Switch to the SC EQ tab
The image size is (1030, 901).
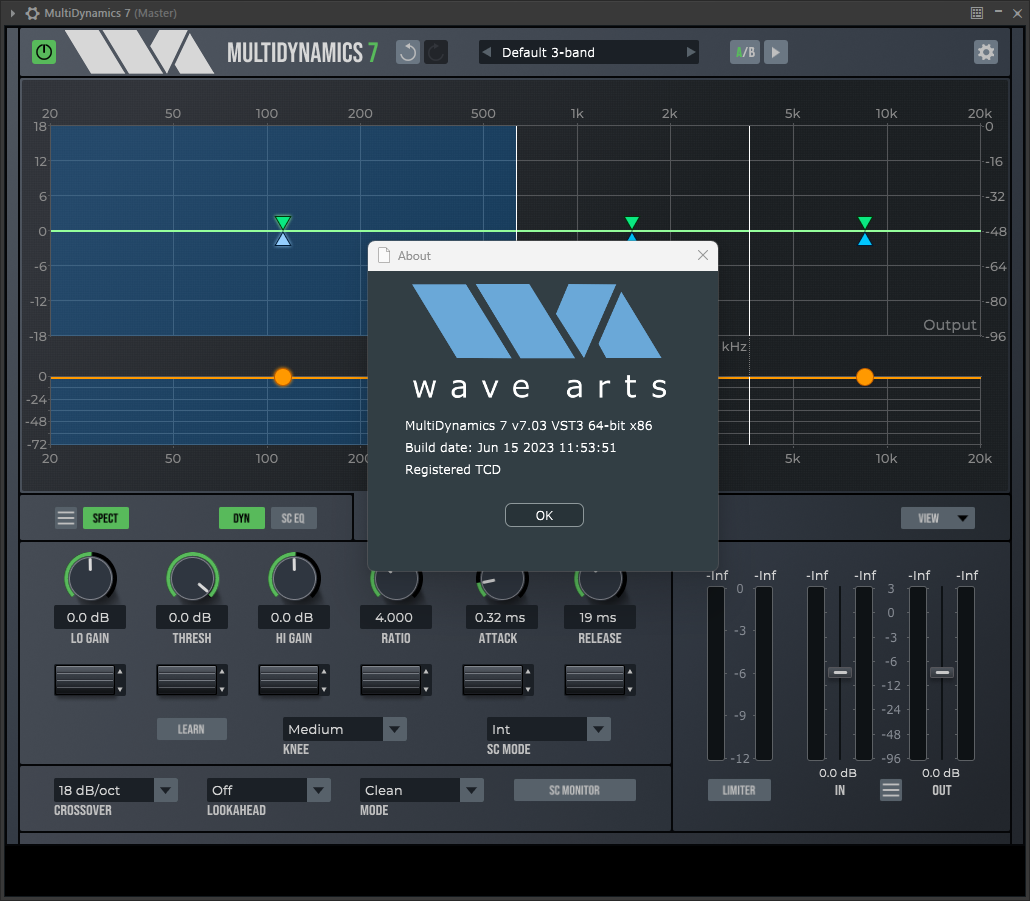coord(293,518)
